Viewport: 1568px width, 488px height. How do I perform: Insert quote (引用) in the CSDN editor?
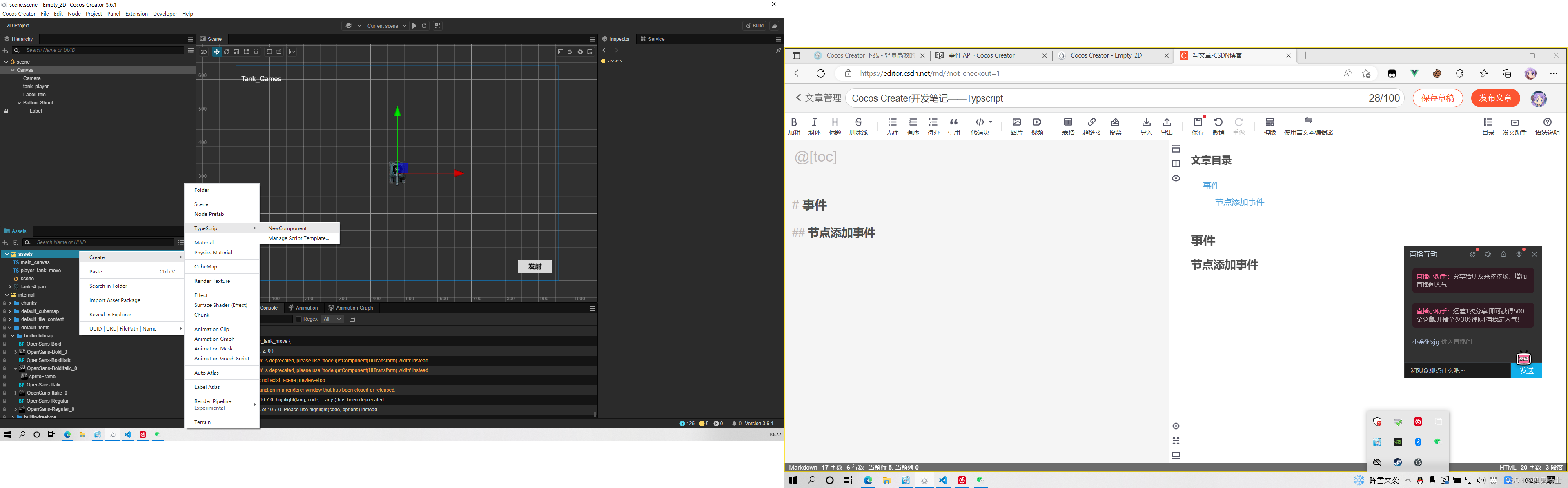(954, 126)
